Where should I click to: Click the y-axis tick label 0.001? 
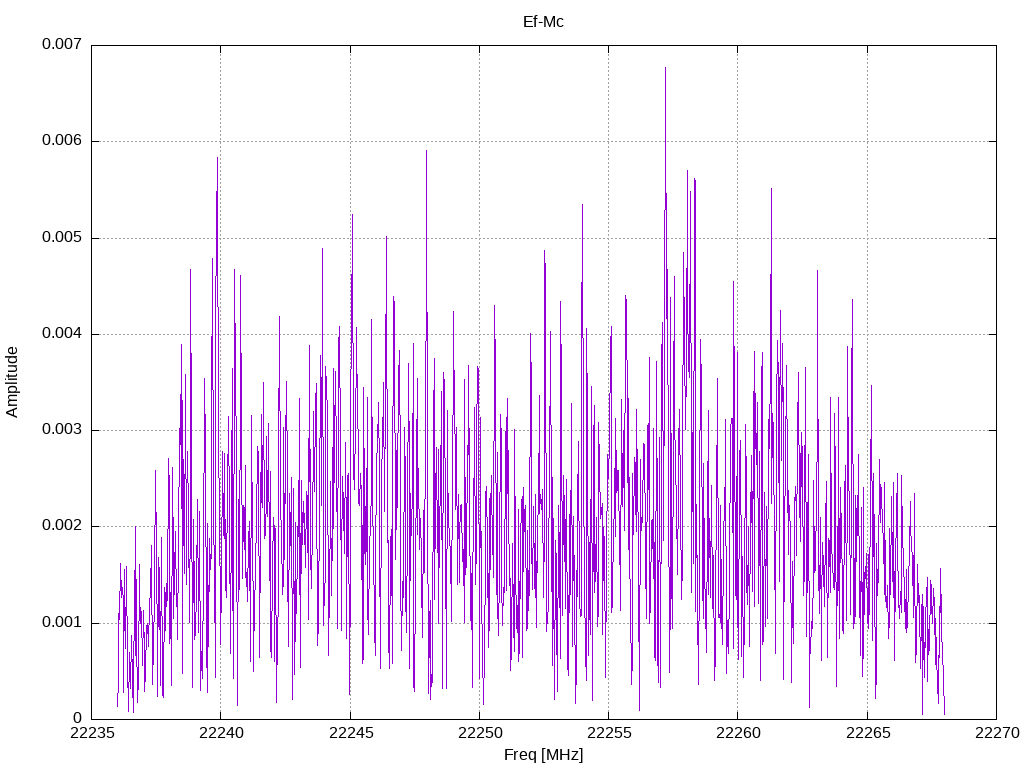coord(62,622)
